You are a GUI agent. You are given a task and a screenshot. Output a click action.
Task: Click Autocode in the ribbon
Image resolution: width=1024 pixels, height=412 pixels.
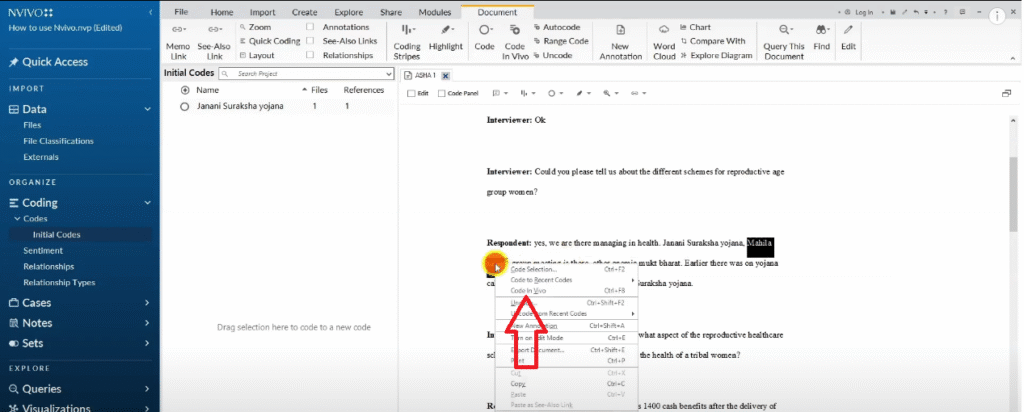pyautogui.click(x=556, y=27)
